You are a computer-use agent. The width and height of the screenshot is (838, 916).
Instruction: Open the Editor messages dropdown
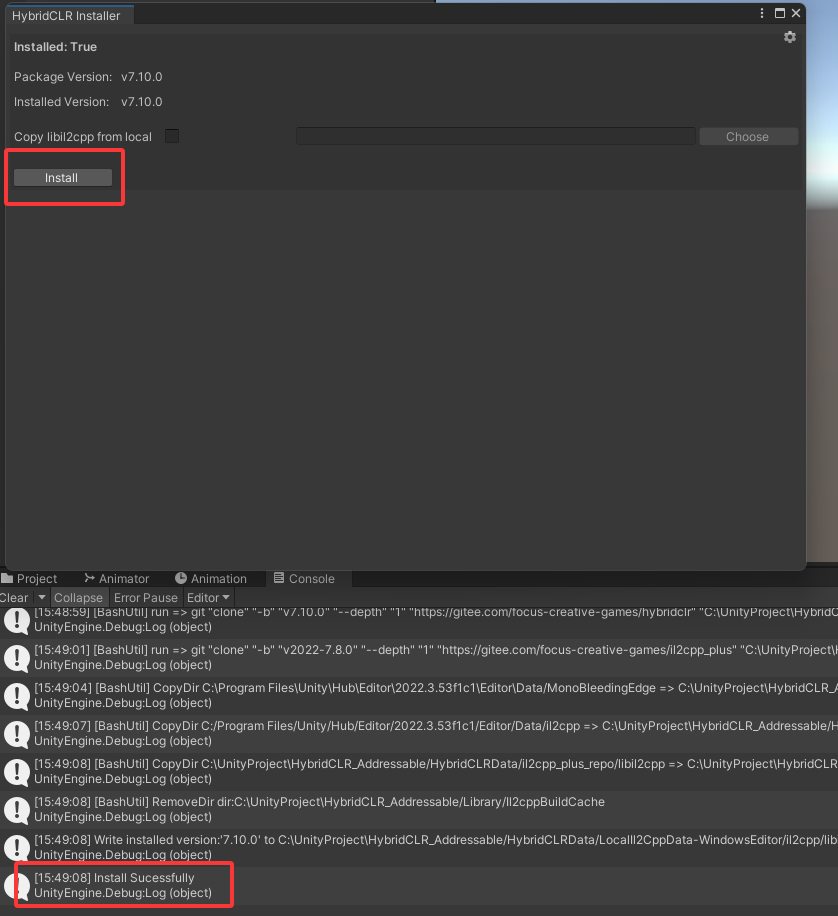point(207,597)
